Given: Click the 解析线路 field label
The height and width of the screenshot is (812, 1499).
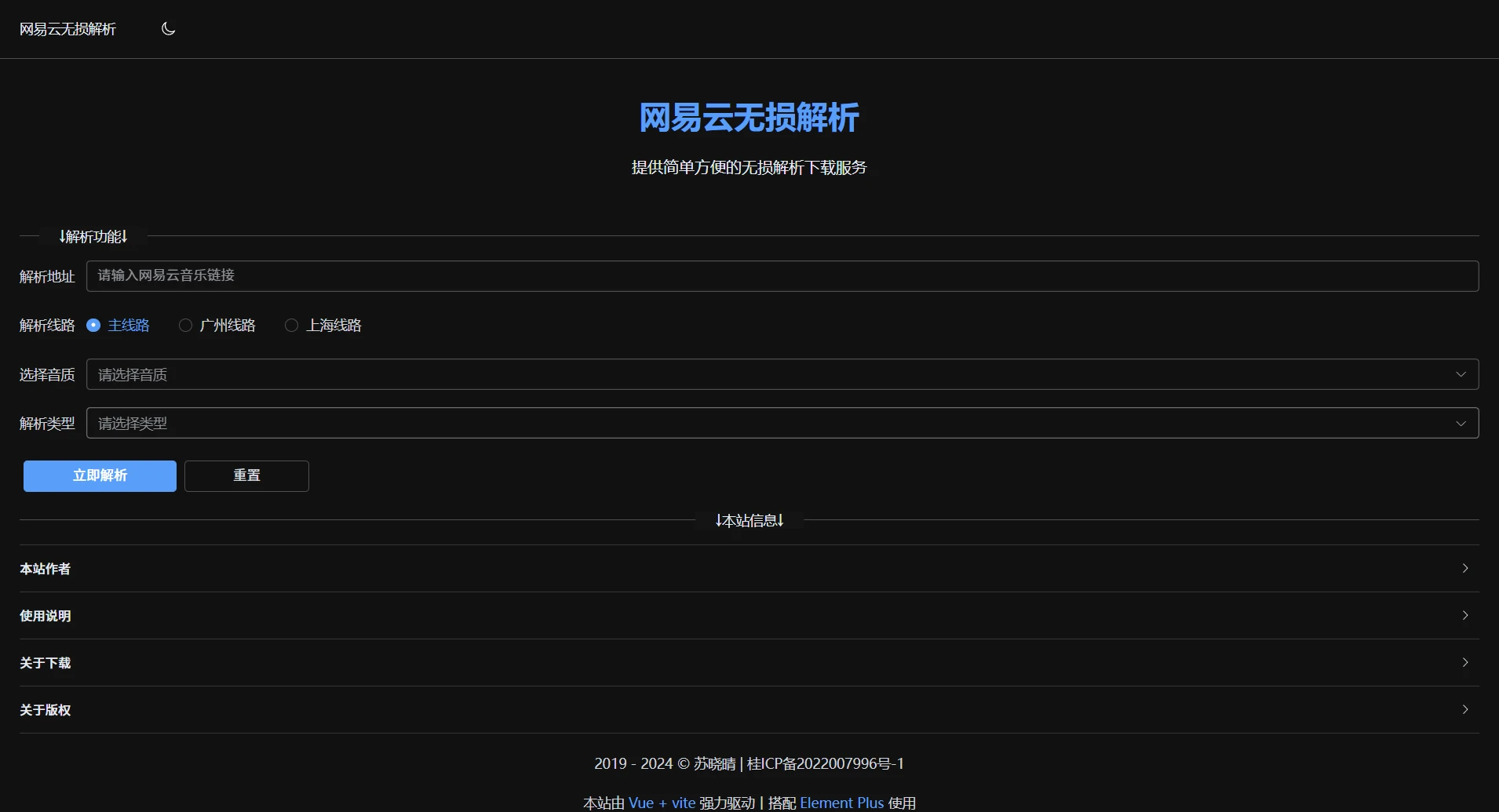Looking at the screenshot, I should pos(47,325).
